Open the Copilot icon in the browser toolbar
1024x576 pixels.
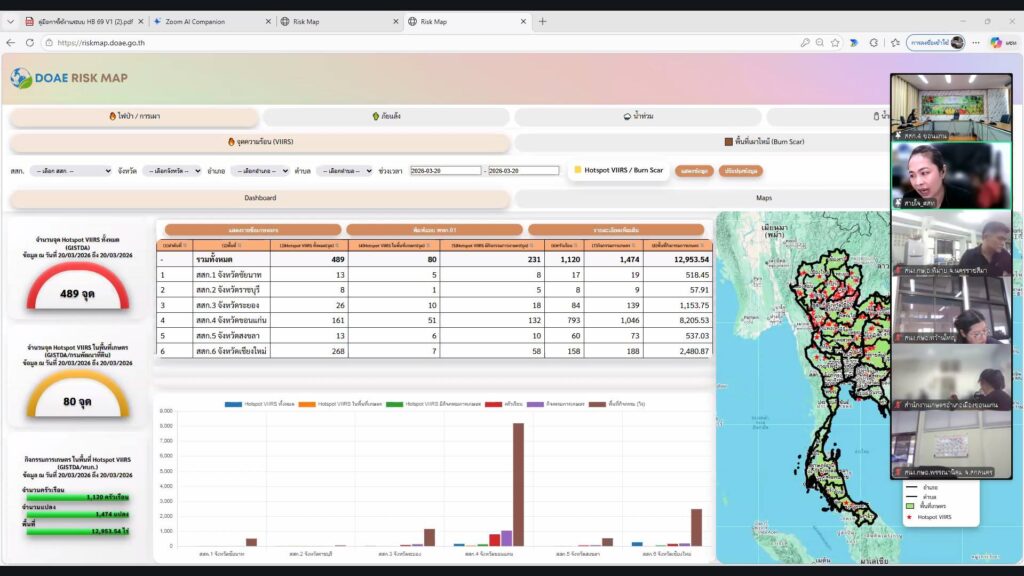995,43
